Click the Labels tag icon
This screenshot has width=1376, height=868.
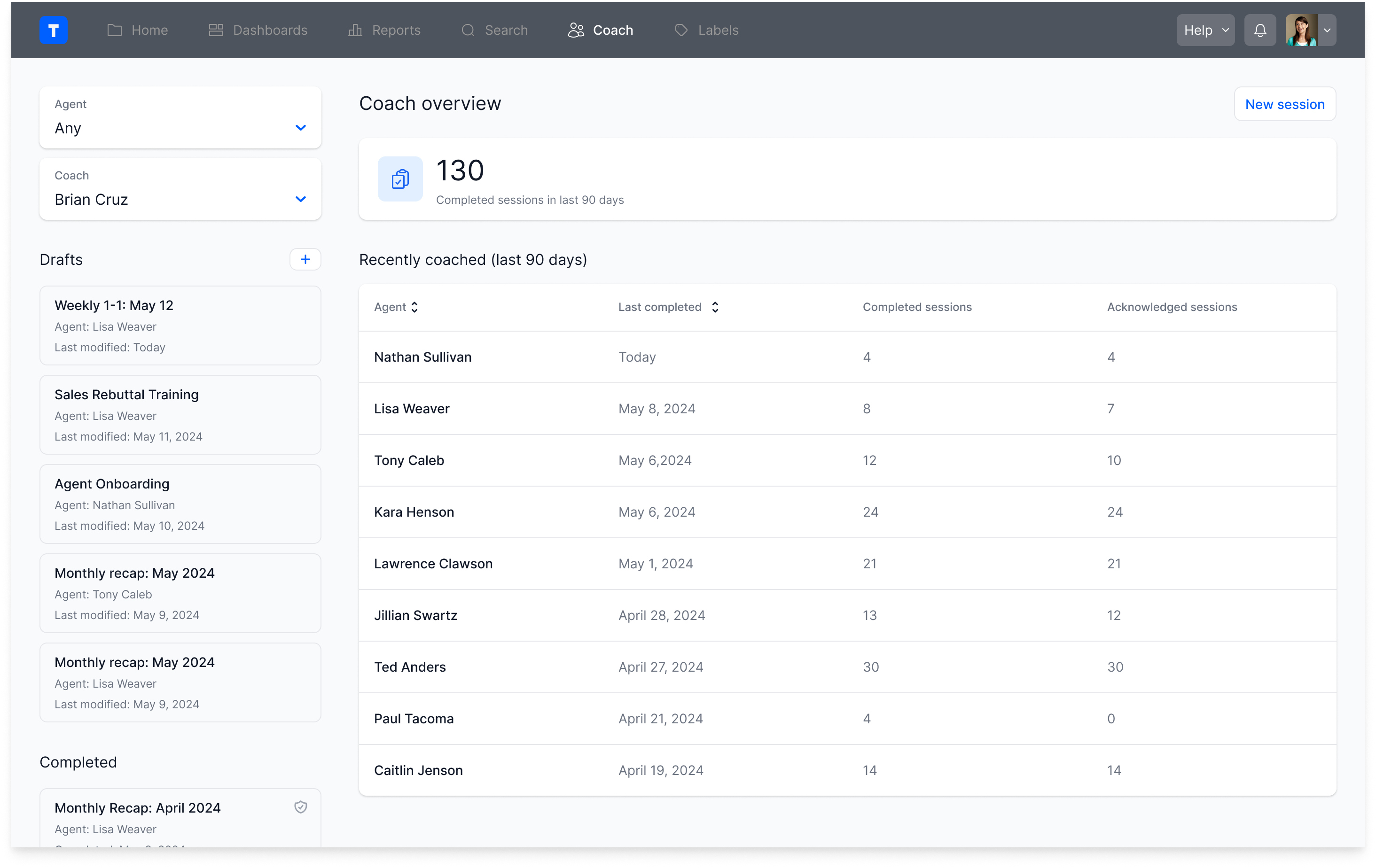(681, 30)
